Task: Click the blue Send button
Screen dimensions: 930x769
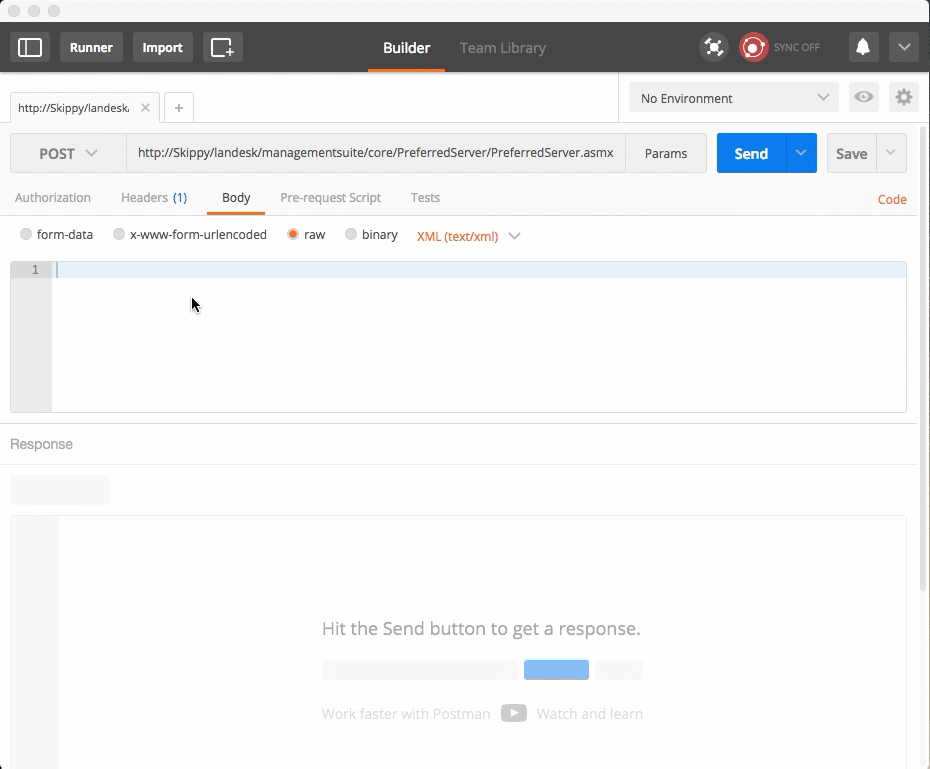Action: pos(751,154)
